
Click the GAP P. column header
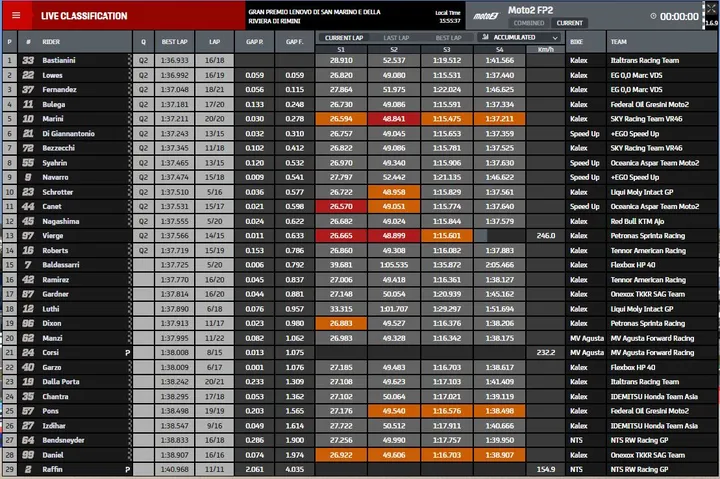coord(254,42)
